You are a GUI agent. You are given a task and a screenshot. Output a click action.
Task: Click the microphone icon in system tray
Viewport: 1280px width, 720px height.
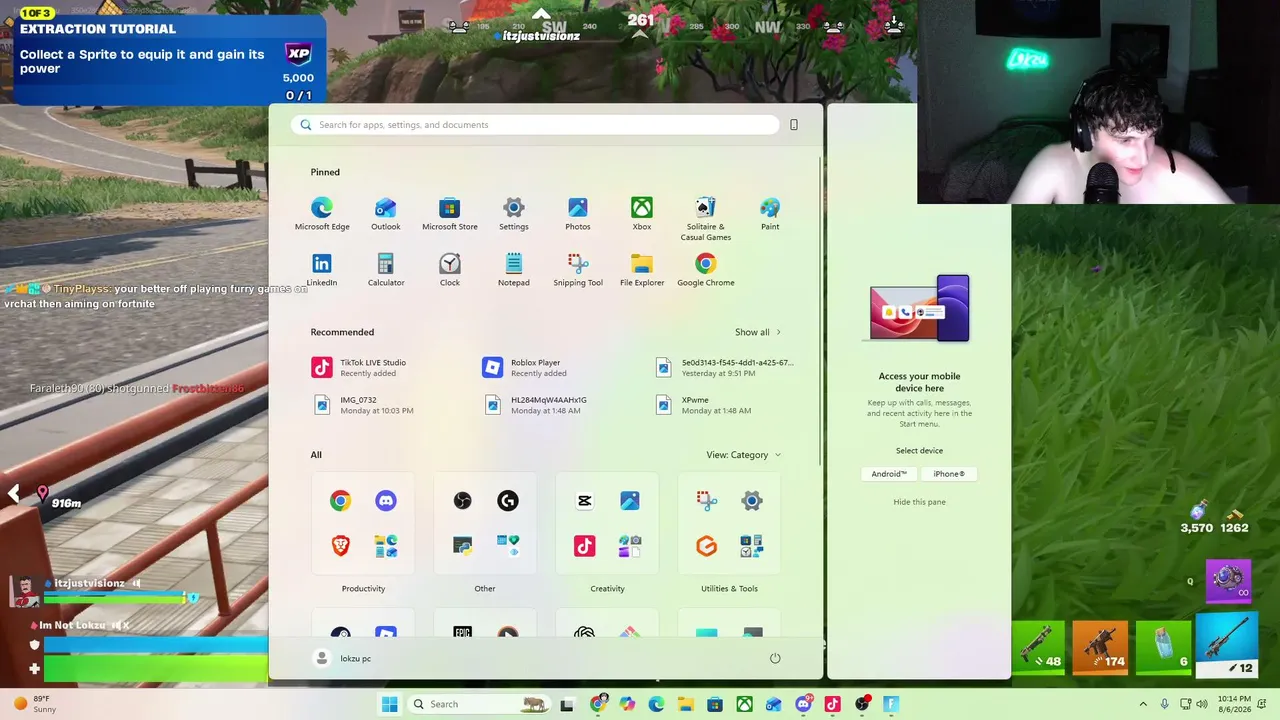coord(1164,704)
